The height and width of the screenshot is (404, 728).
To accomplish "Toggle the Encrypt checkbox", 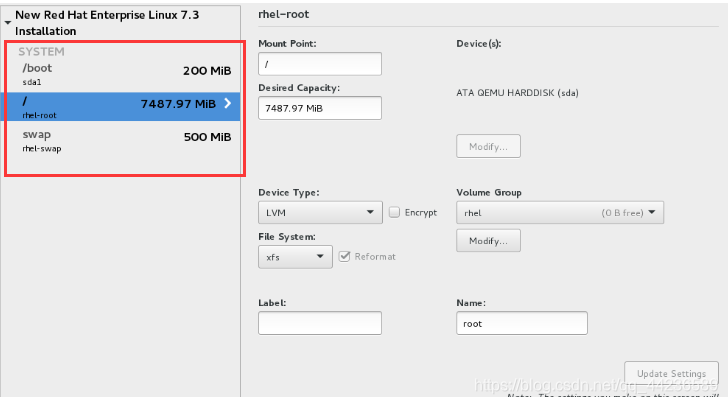I will [x=394, y=212].
